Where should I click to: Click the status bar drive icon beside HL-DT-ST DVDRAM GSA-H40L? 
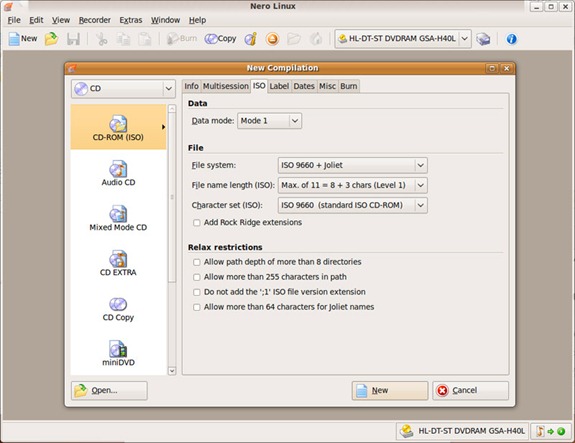[407, 431]
